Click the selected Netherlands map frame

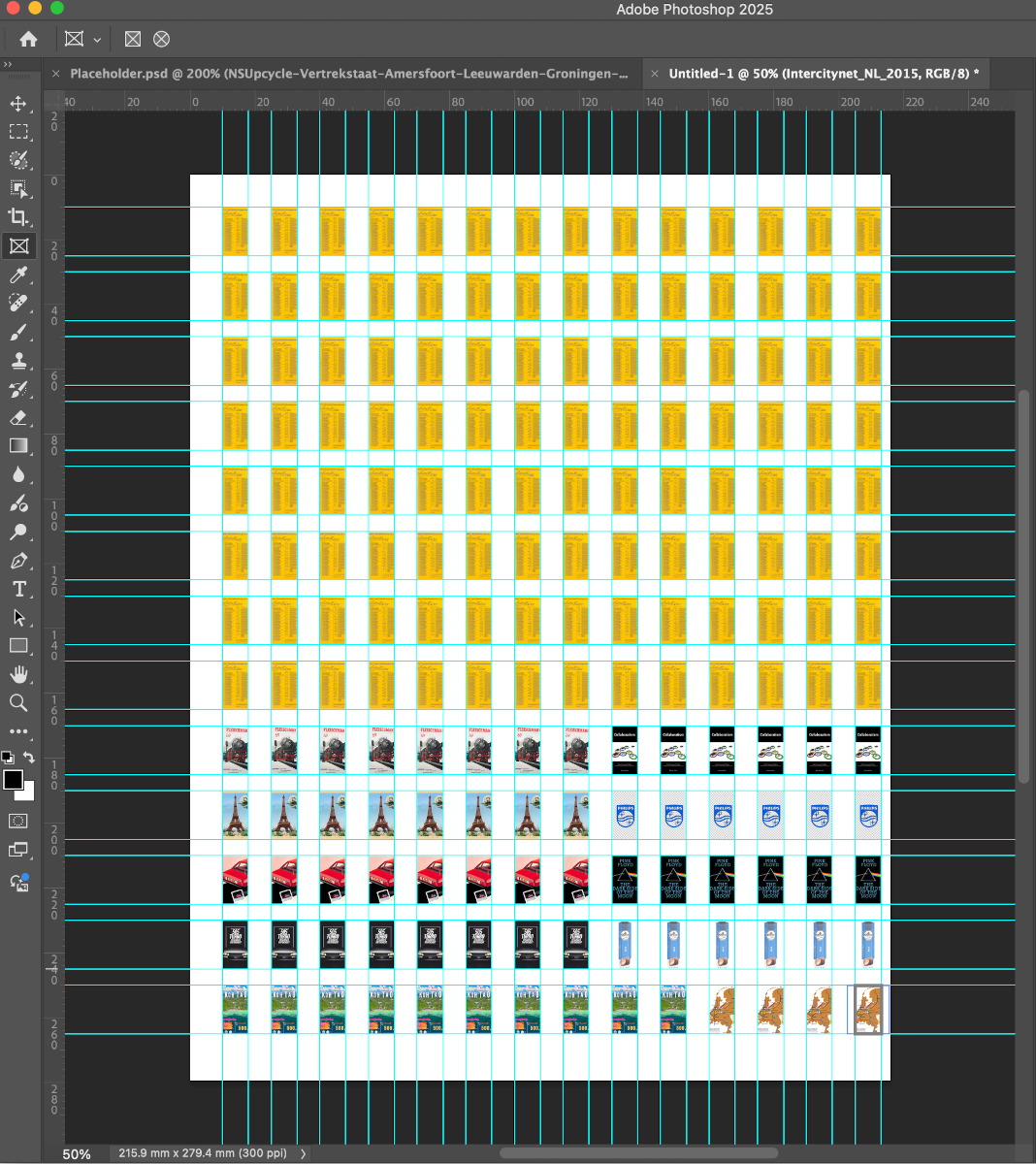tap(868, 1010)
